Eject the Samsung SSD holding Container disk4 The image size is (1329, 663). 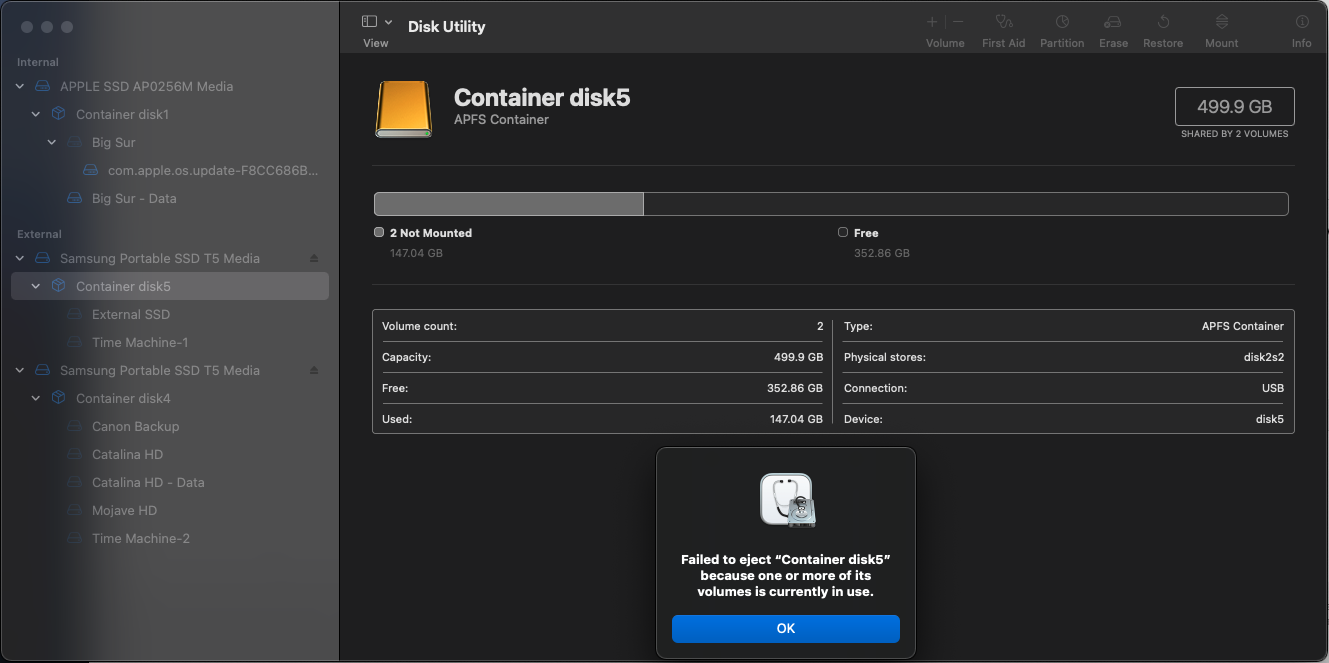314,370
